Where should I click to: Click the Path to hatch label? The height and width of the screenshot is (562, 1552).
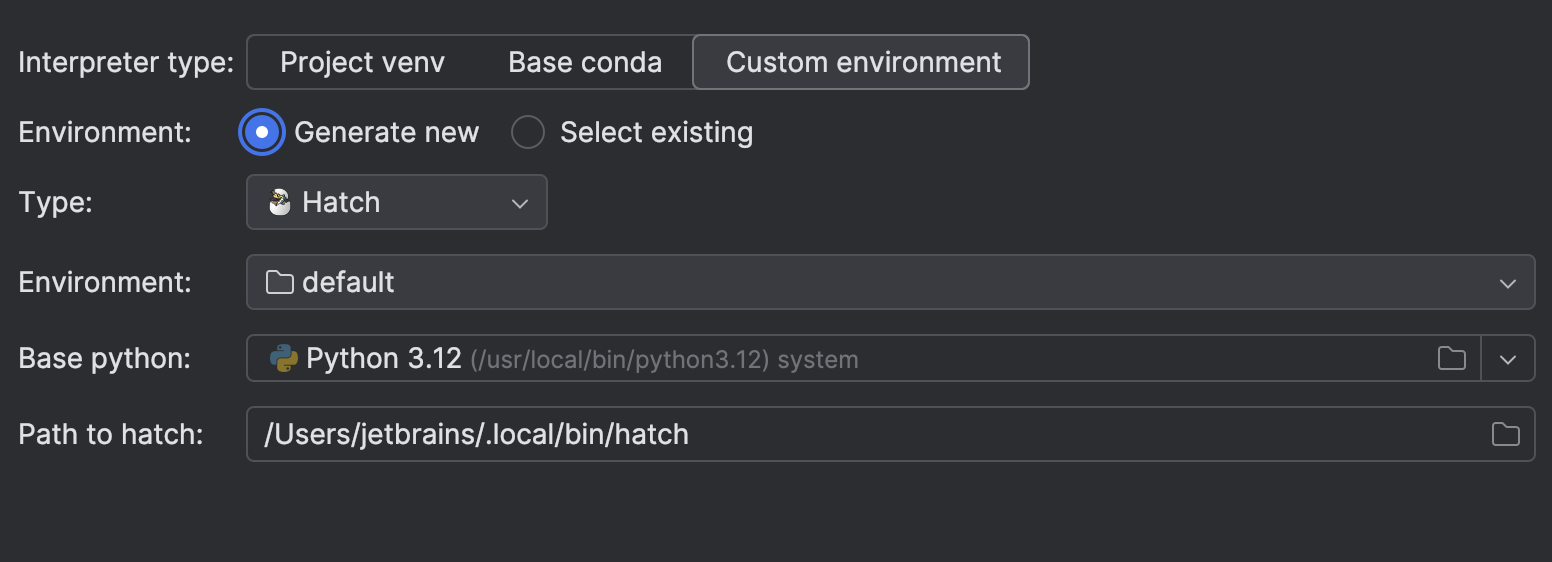[111, 434]
